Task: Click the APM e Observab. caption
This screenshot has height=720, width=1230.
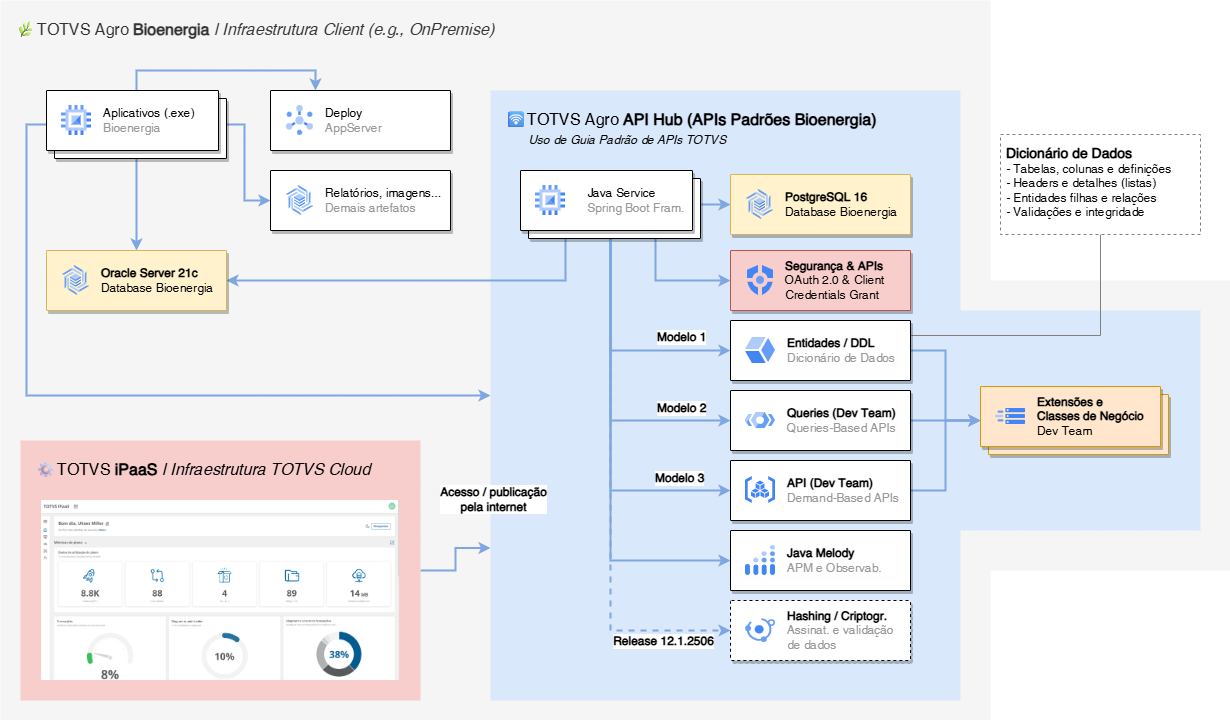Action: pos(834,568)
